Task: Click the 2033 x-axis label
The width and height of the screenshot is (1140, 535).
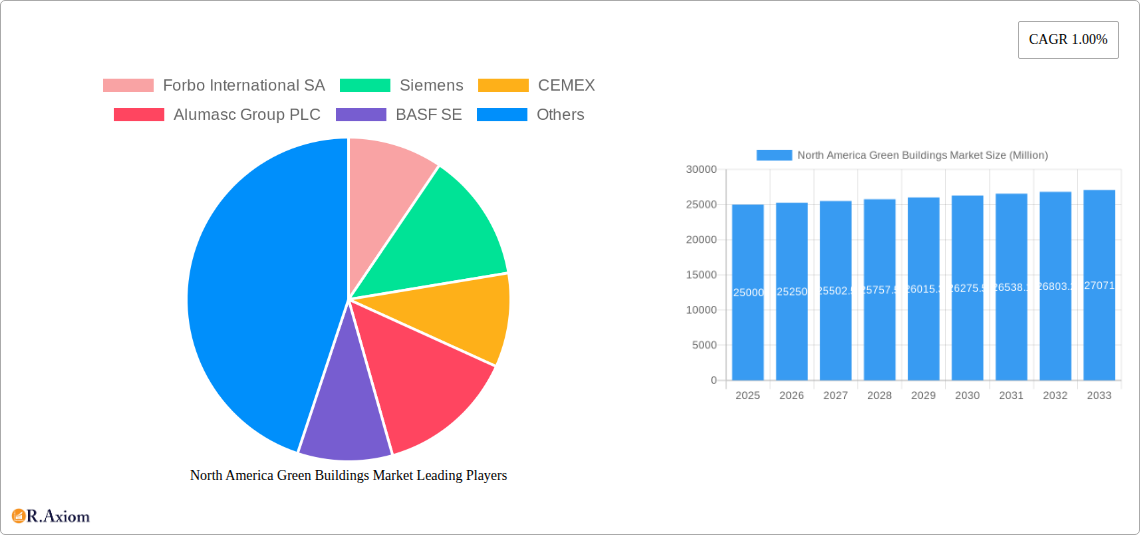Action: (1099, 395)
